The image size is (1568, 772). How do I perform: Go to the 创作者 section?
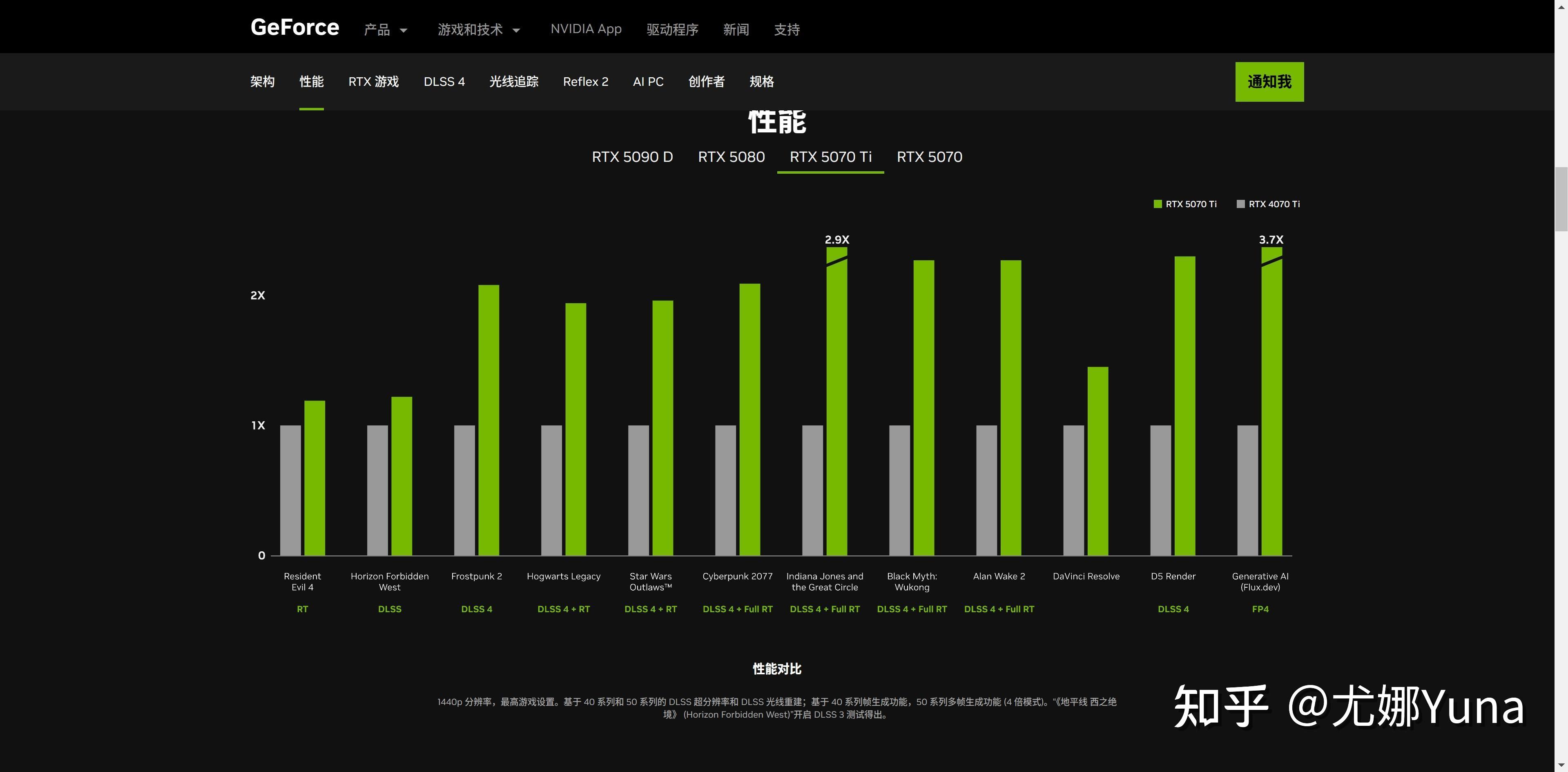[x=706, y=82]
